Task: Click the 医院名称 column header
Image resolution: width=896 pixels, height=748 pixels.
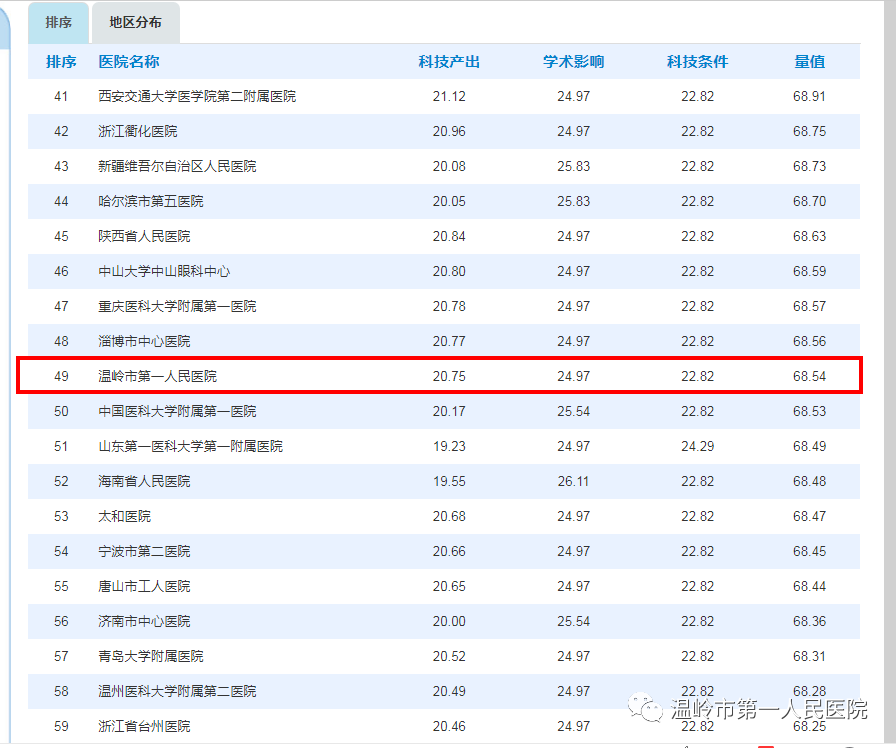Action: (129, 62)
